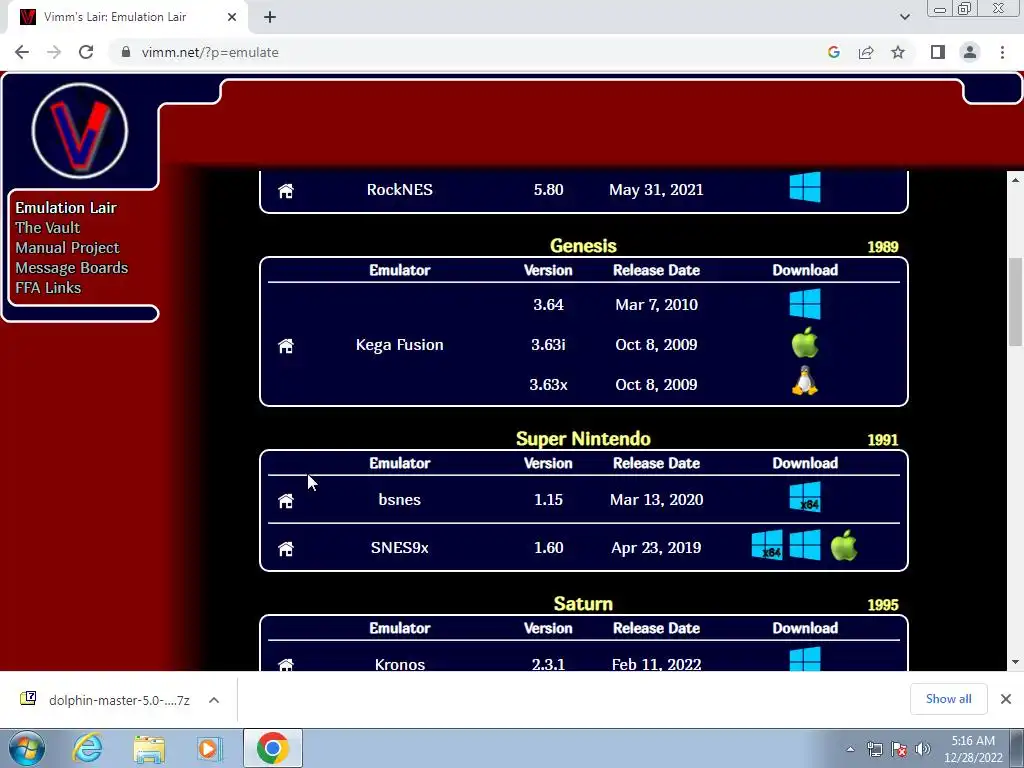
Task: Expand options for dolphin-master download
Action: click(214, 700)
